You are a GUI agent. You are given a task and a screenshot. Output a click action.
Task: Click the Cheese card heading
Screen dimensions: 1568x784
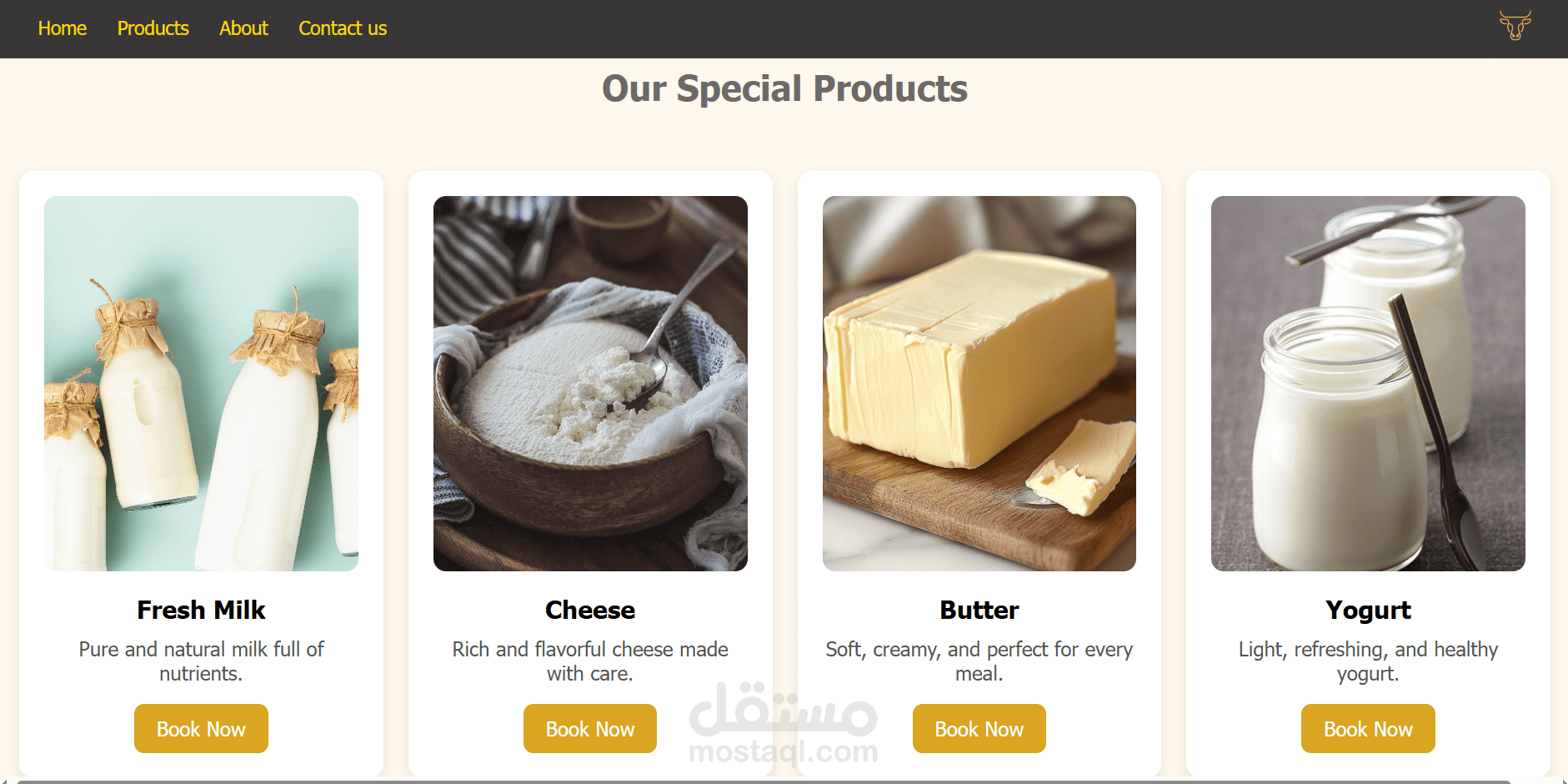coord(590,610)
